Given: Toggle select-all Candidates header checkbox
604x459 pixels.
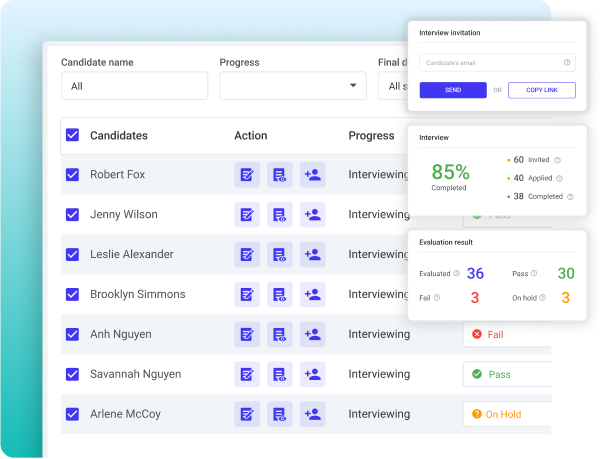Looking at the screenshot, I should point(72,135).
